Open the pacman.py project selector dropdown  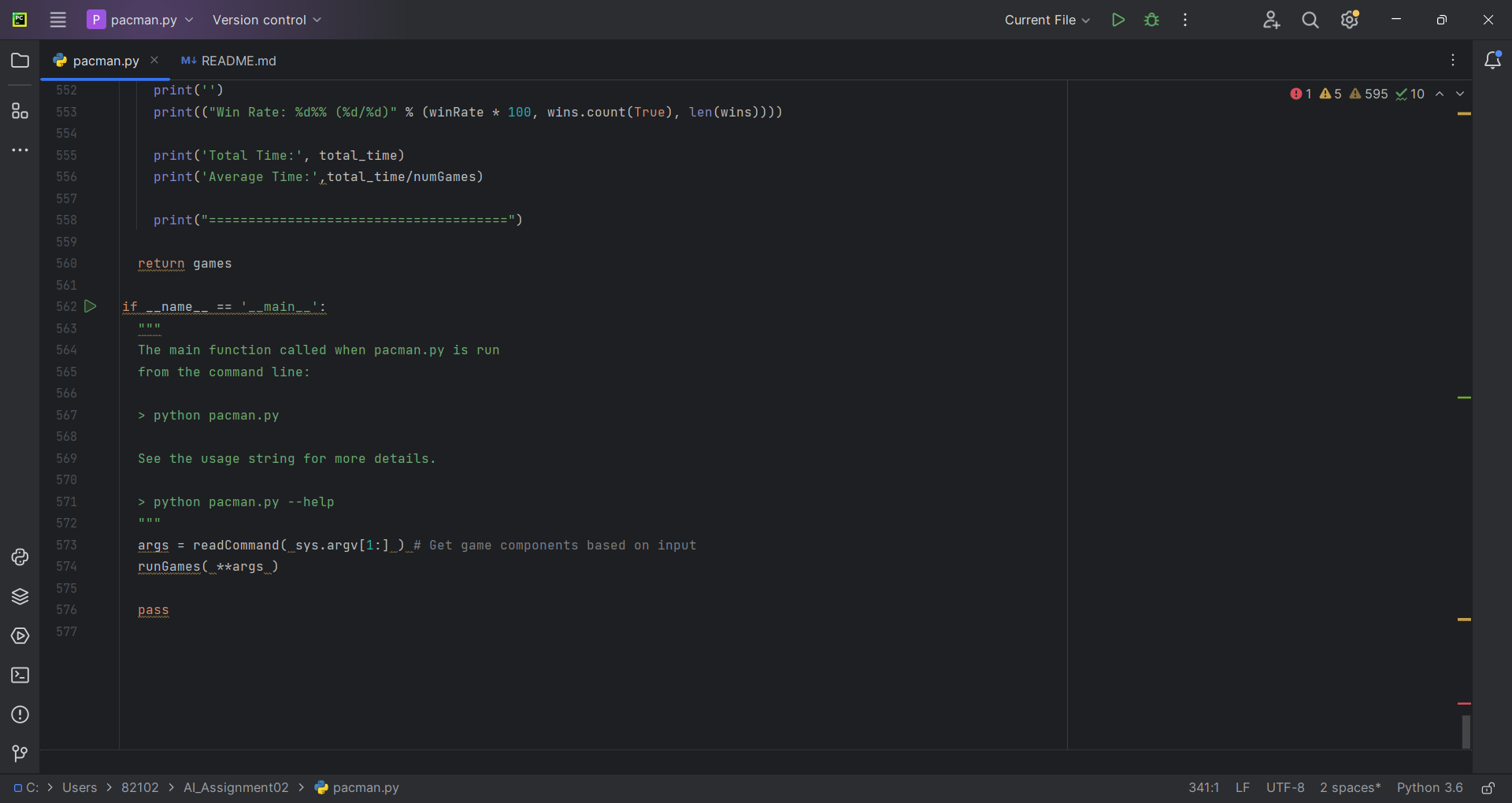tap(140, 20)
